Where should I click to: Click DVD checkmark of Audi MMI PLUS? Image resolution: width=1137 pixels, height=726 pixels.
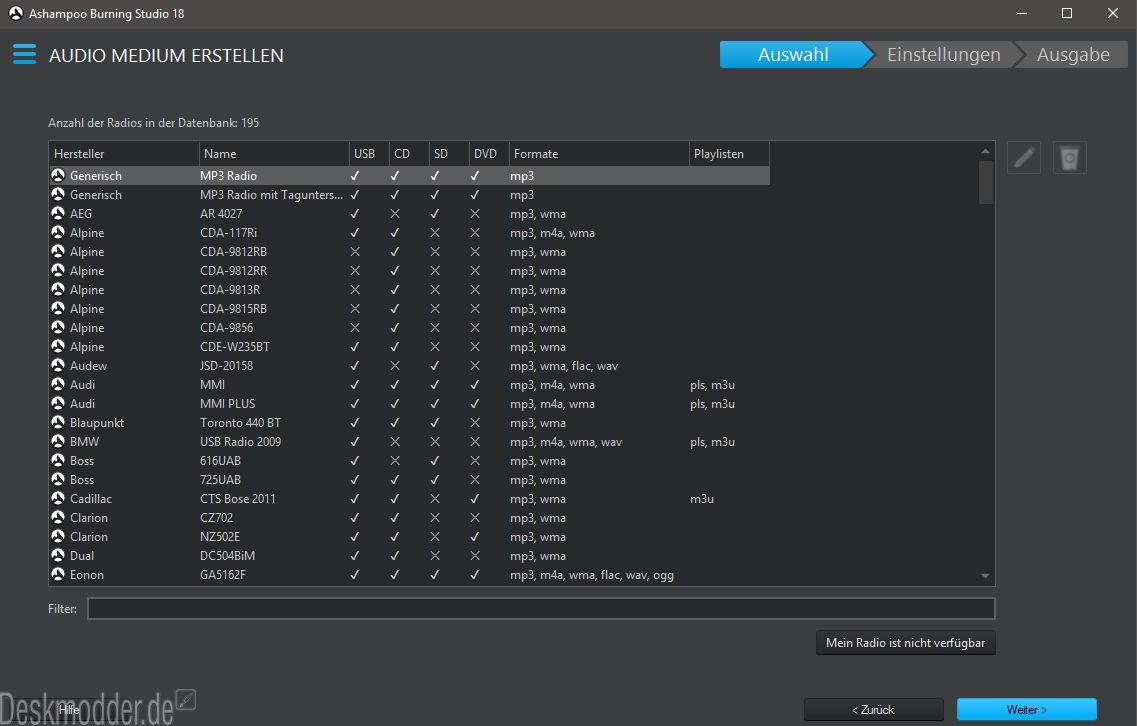pyautogui.click(x=475, y=404)
